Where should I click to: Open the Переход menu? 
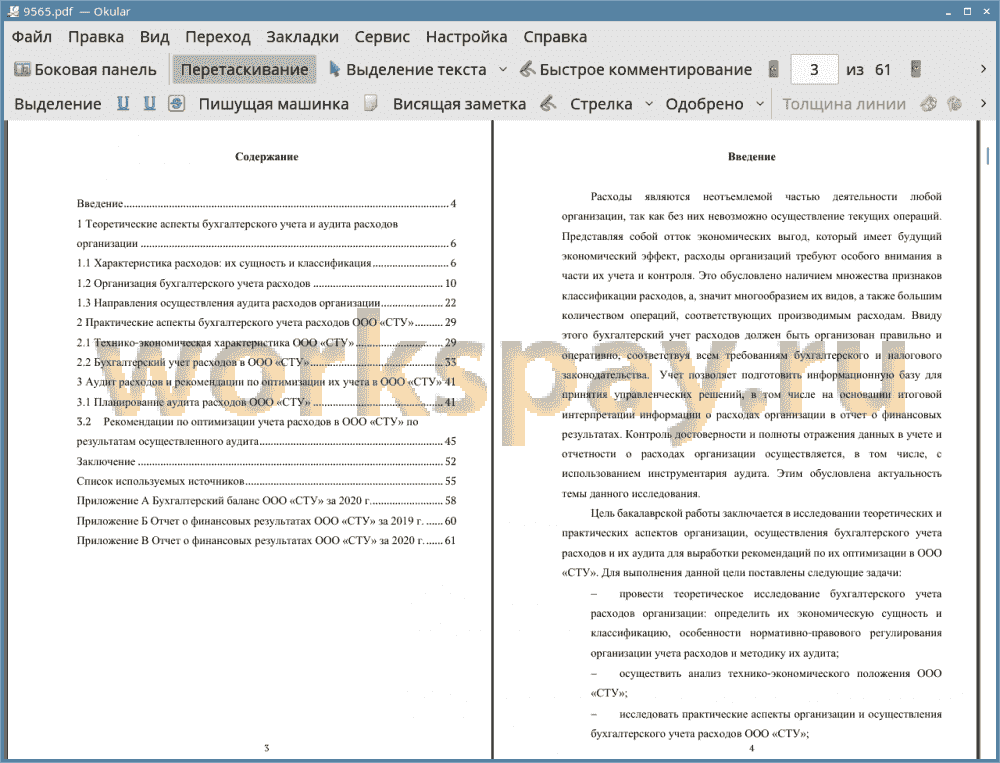click(217, 37)
